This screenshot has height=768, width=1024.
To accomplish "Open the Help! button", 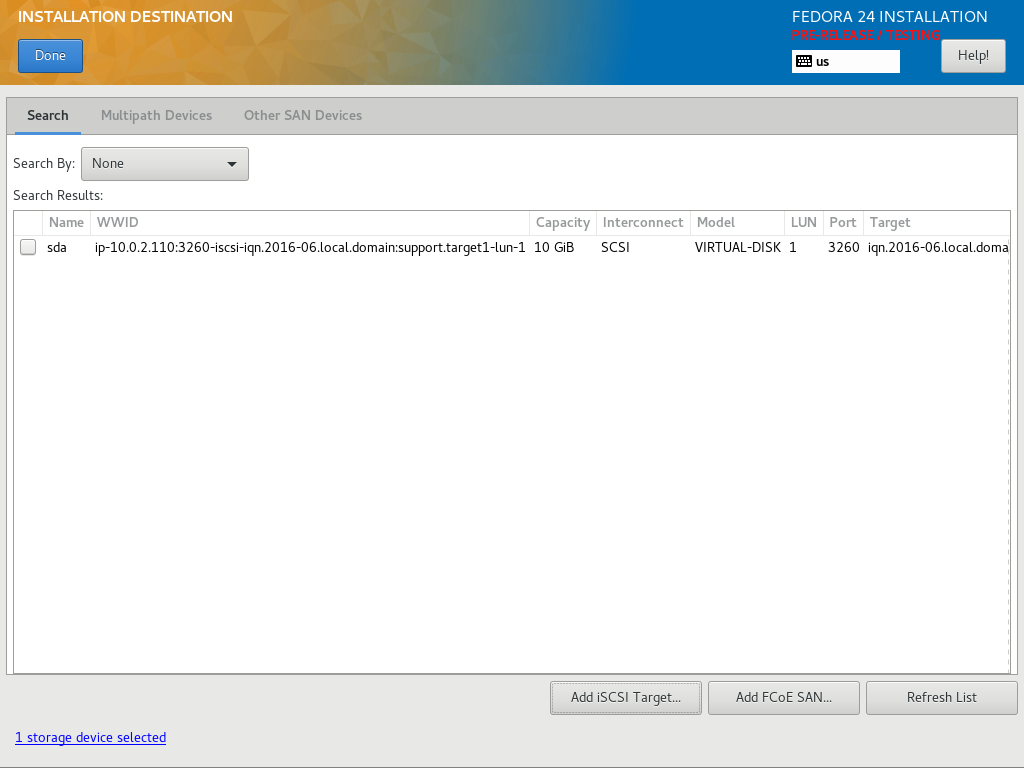I will tap(973, 56).
